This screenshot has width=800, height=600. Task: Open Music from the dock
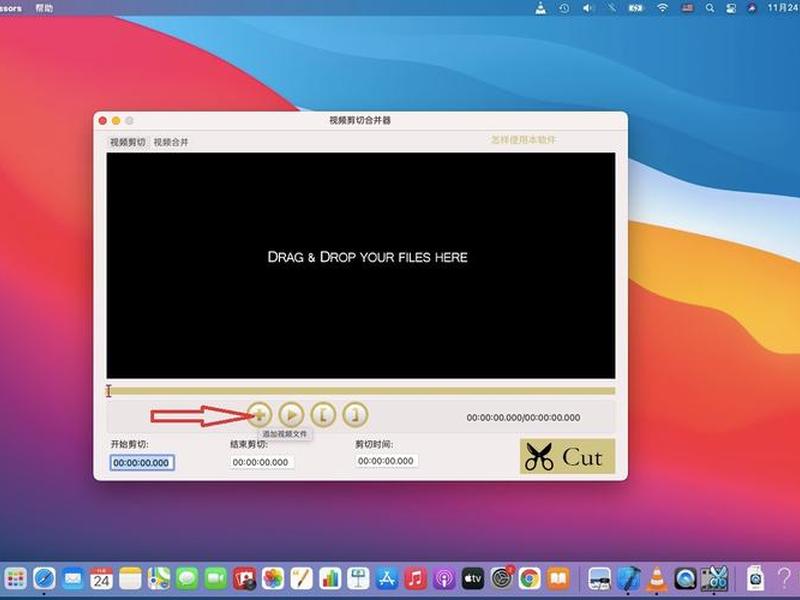pyautogui.click(x=416, y=579)
